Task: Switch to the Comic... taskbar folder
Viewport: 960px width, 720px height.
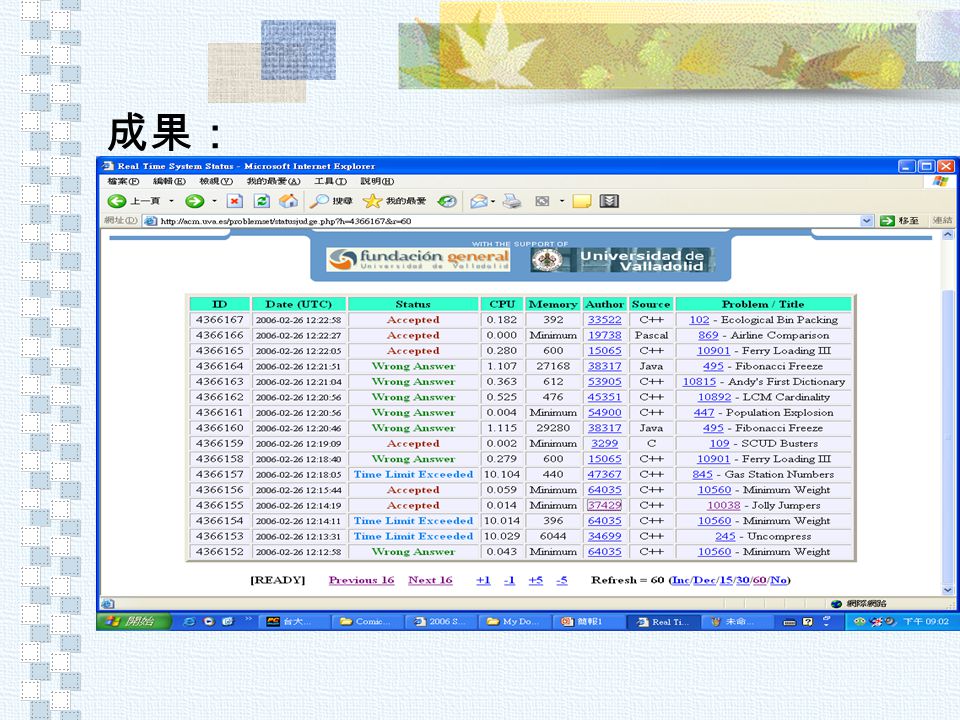Action: point(366,621)
